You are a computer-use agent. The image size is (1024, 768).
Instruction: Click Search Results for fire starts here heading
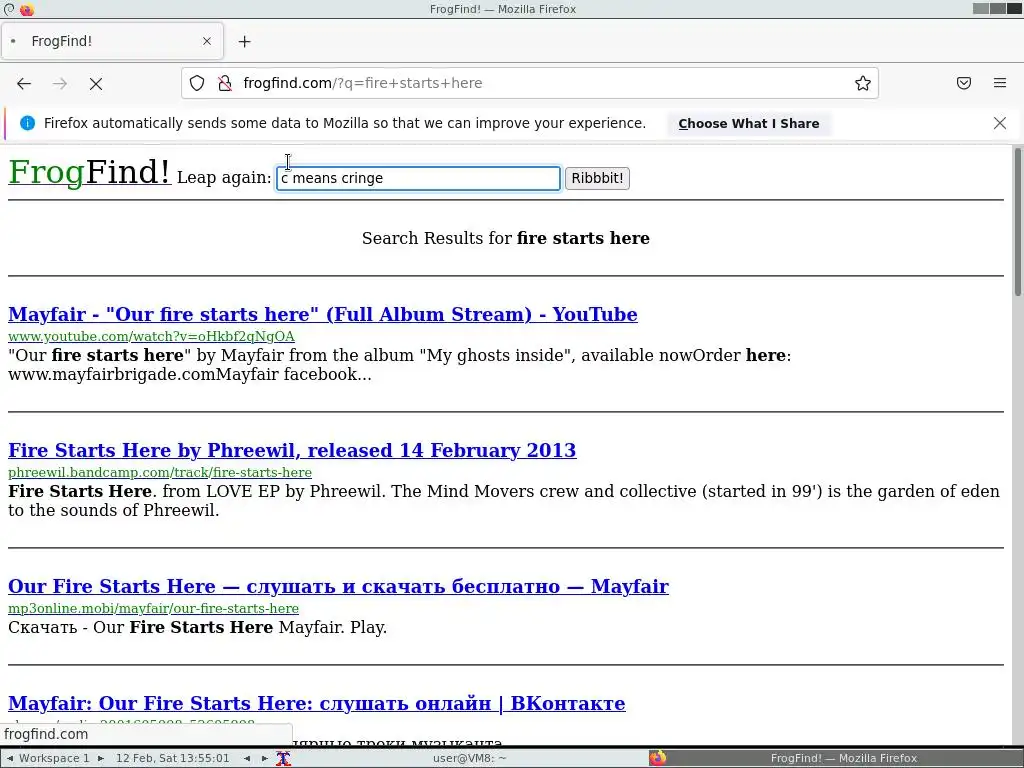point(505,238)
